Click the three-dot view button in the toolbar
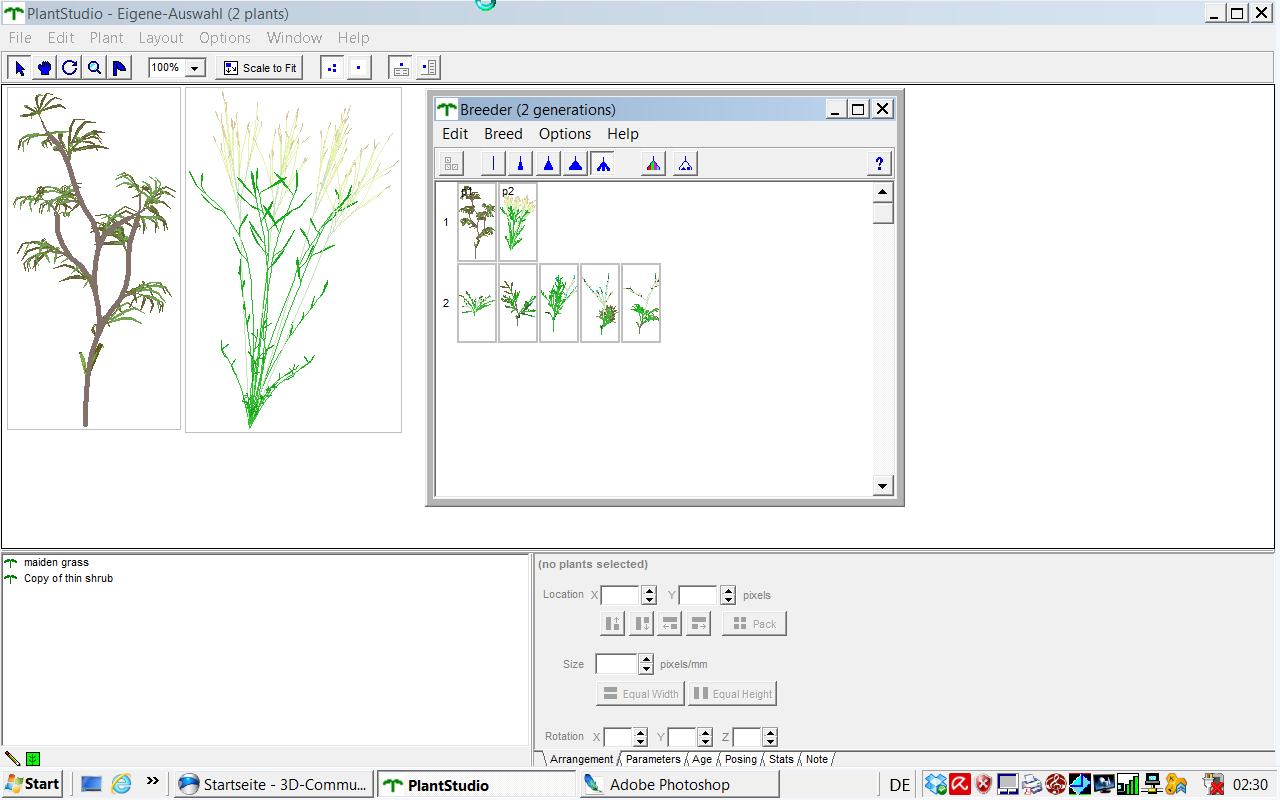Viewport: 1280px width, 800px height. pos(333,68)
